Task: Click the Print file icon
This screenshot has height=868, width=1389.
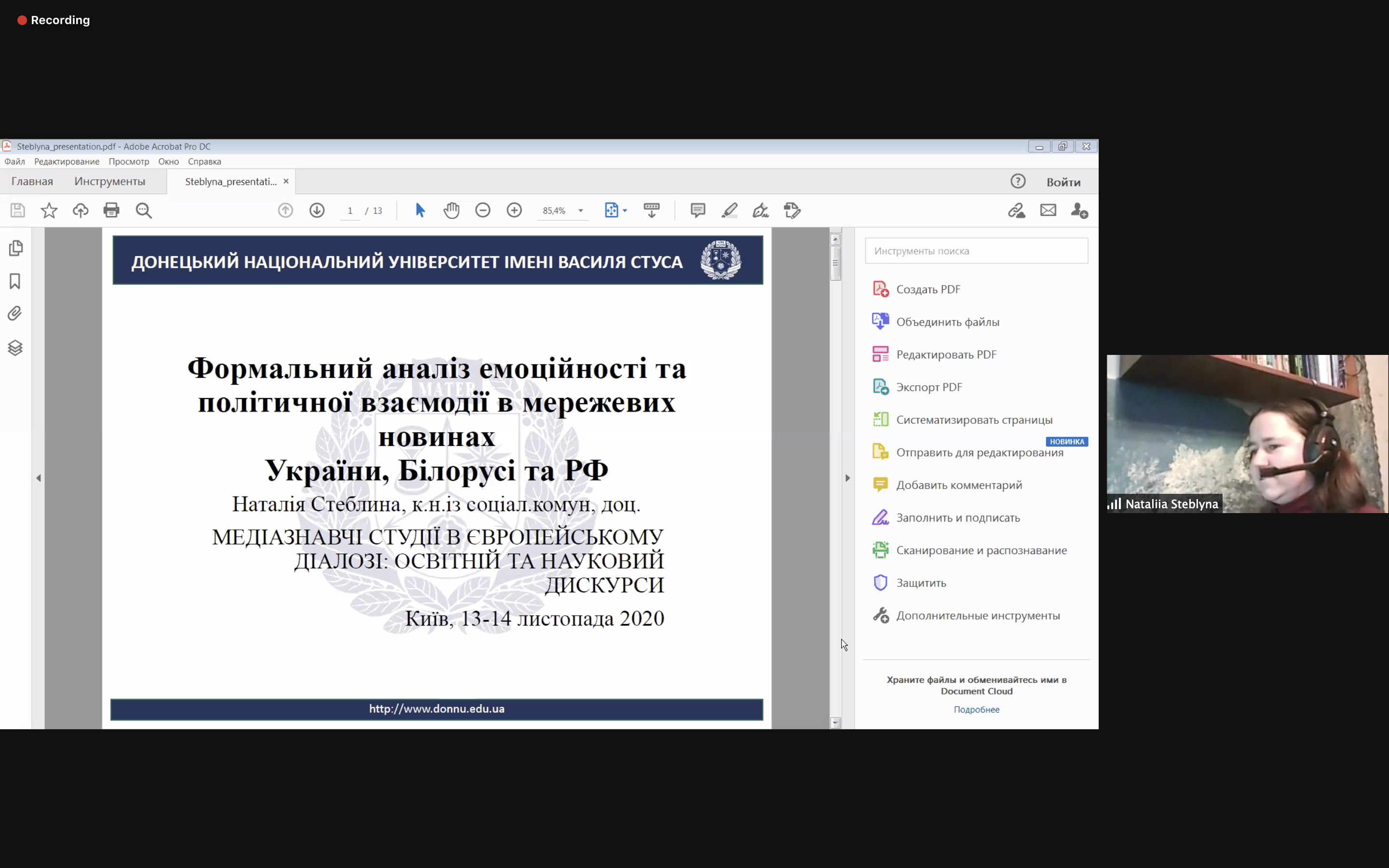Action: [111, 210]
